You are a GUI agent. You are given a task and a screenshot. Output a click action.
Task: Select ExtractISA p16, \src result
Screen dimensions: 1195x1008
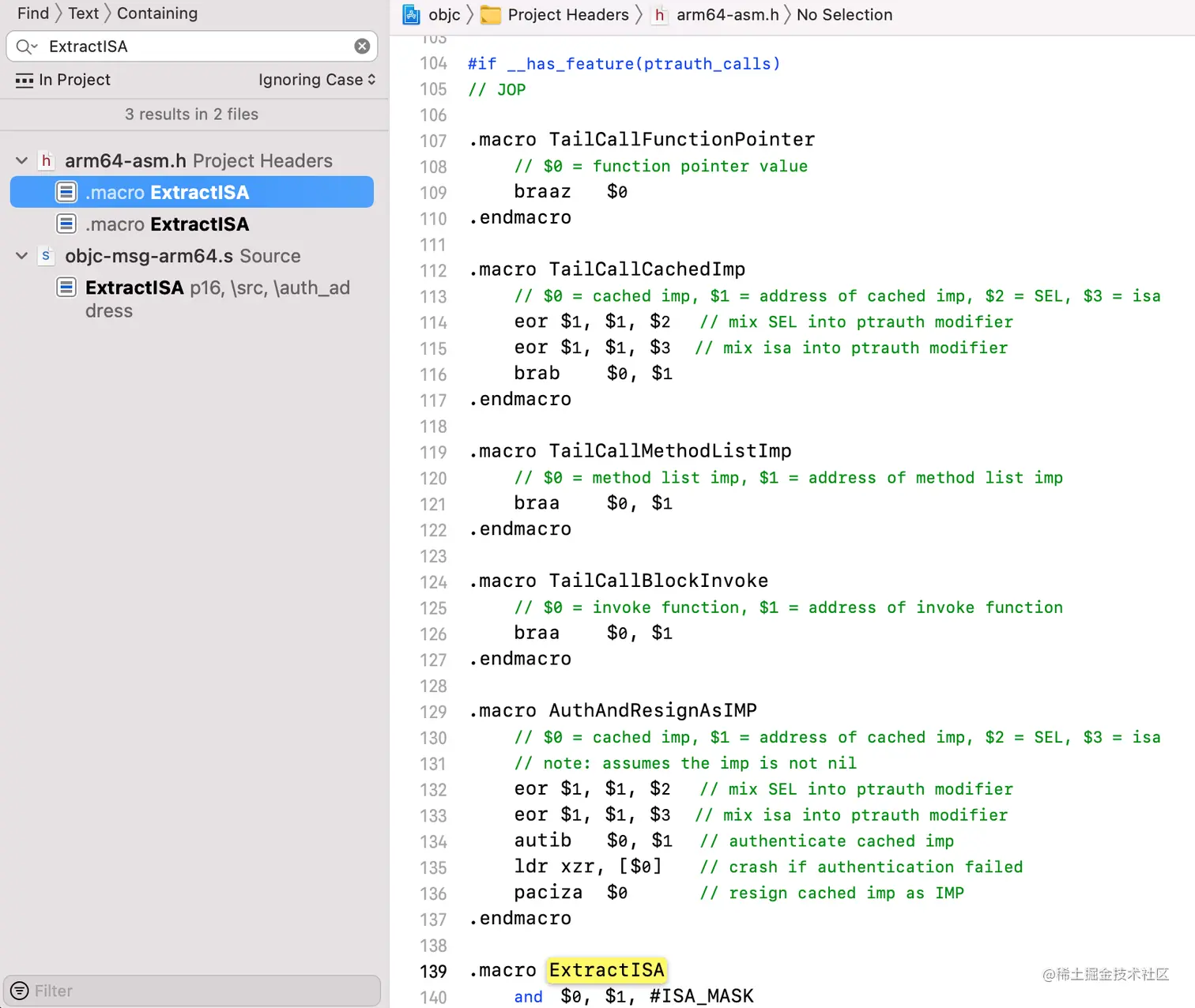192,299
